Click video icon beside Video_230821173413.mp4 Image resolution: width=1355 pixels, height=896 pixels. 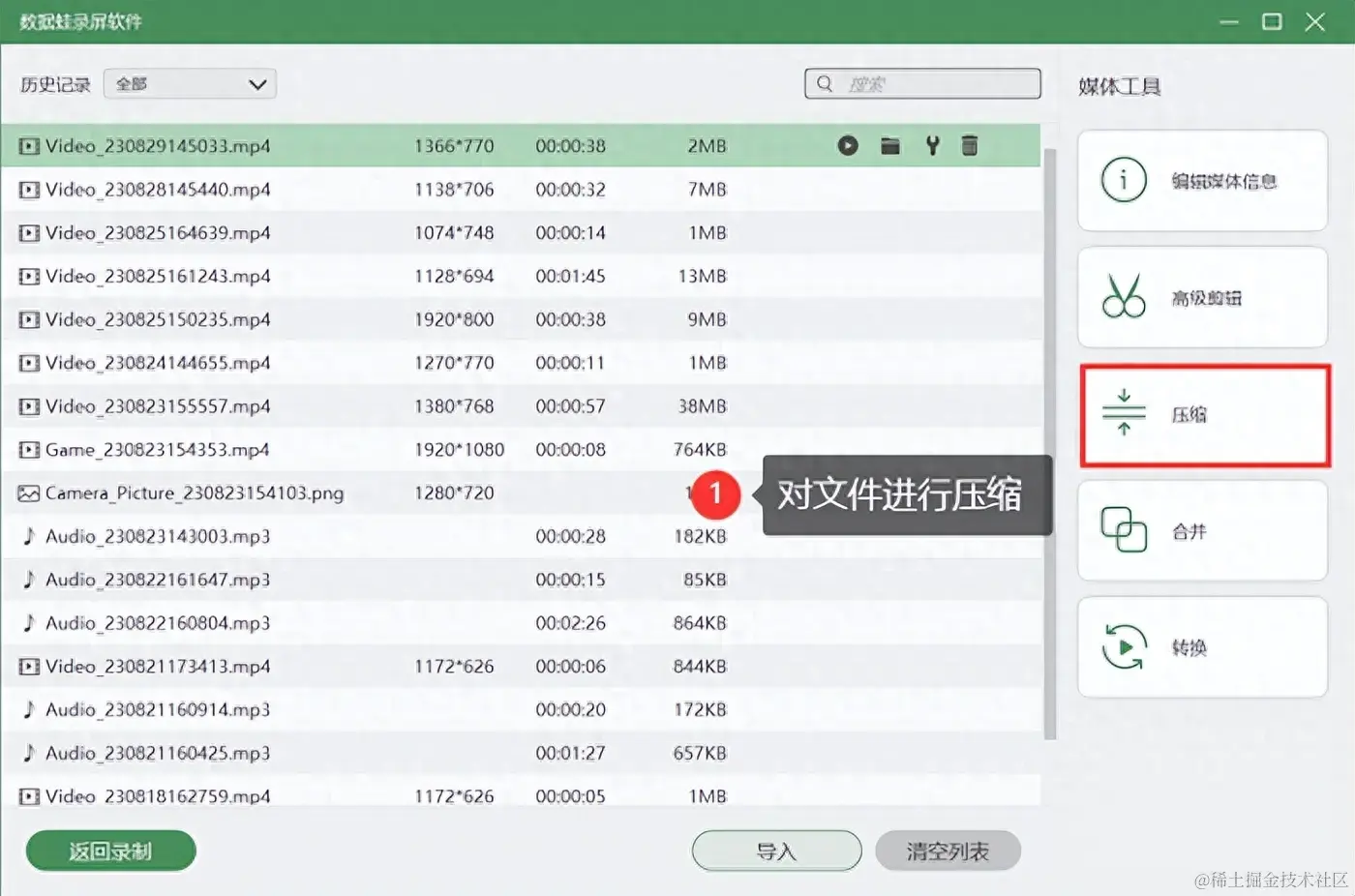pos(29,667)
